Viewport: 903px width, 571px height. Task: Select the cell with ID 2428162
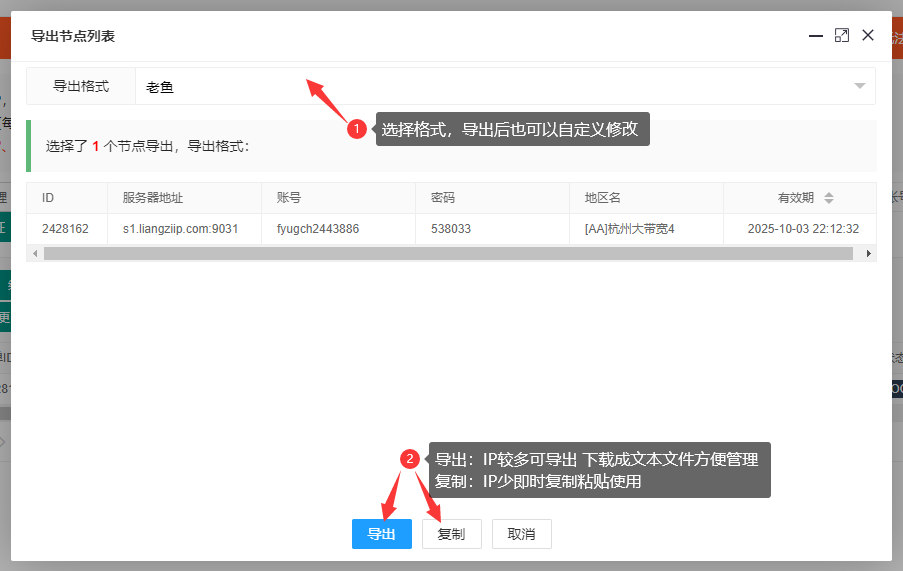coord(65,229)
